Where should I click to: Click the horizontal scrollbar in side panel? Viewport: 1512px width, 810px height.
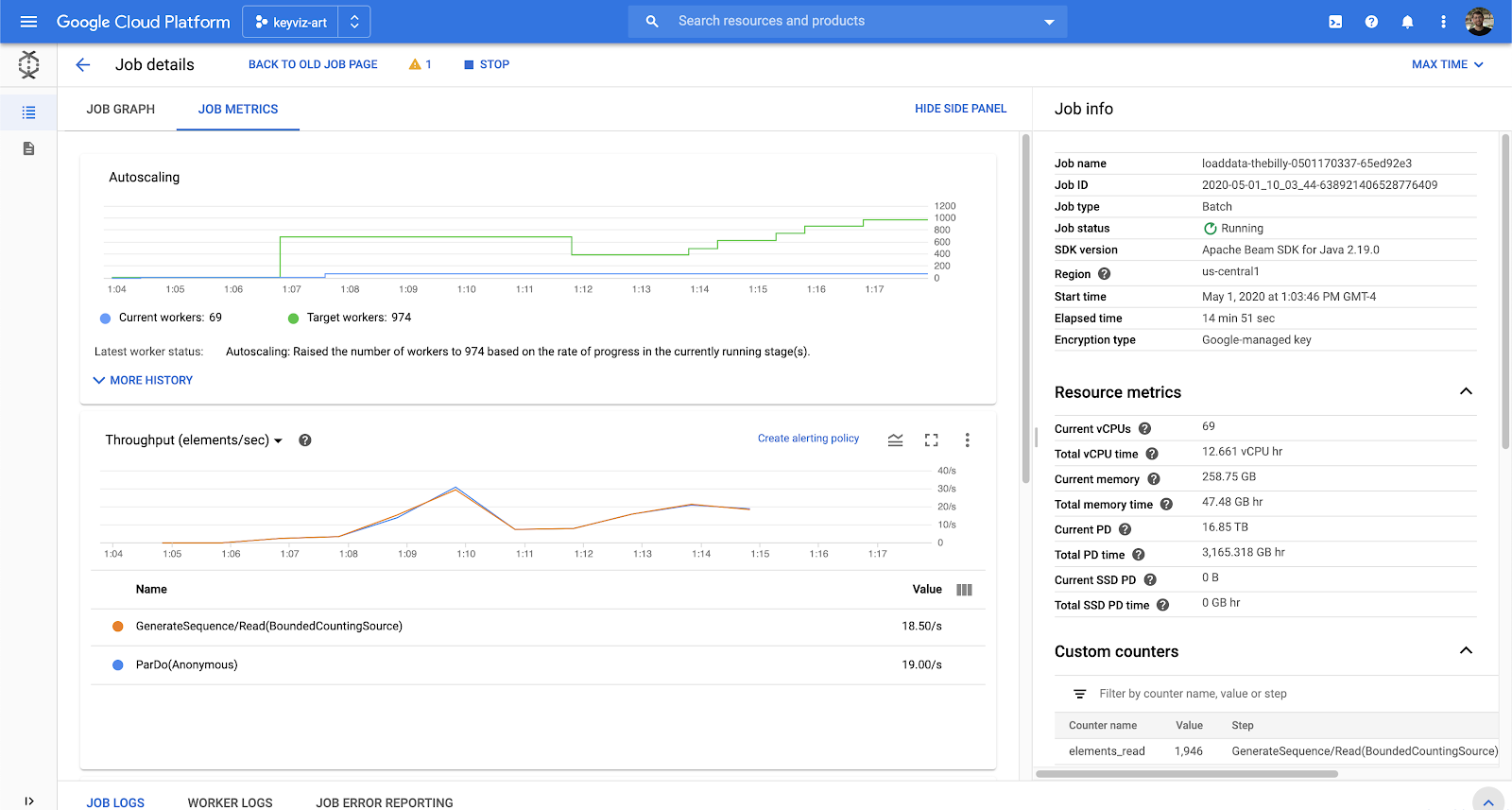1186,774
